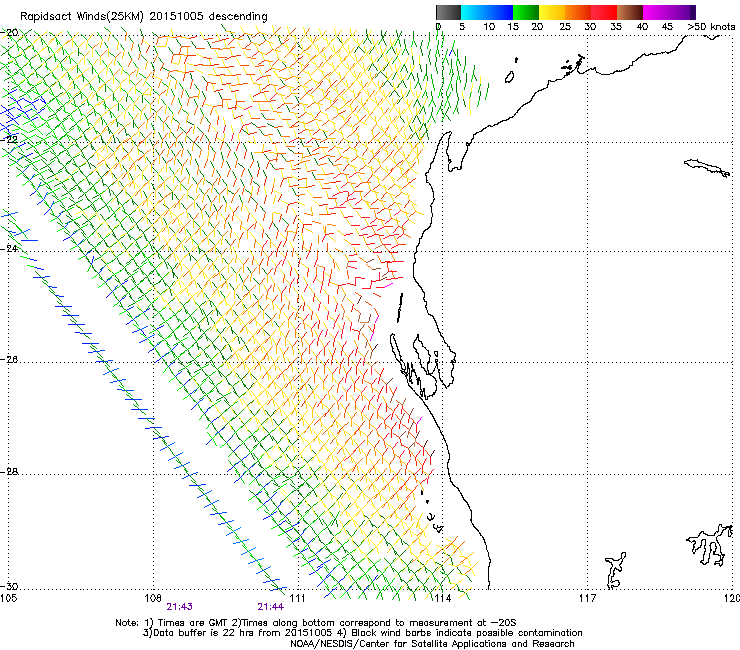Screen dimensions: 740x650
Task: Click the longitude label '120'
Action: [732, 599]
